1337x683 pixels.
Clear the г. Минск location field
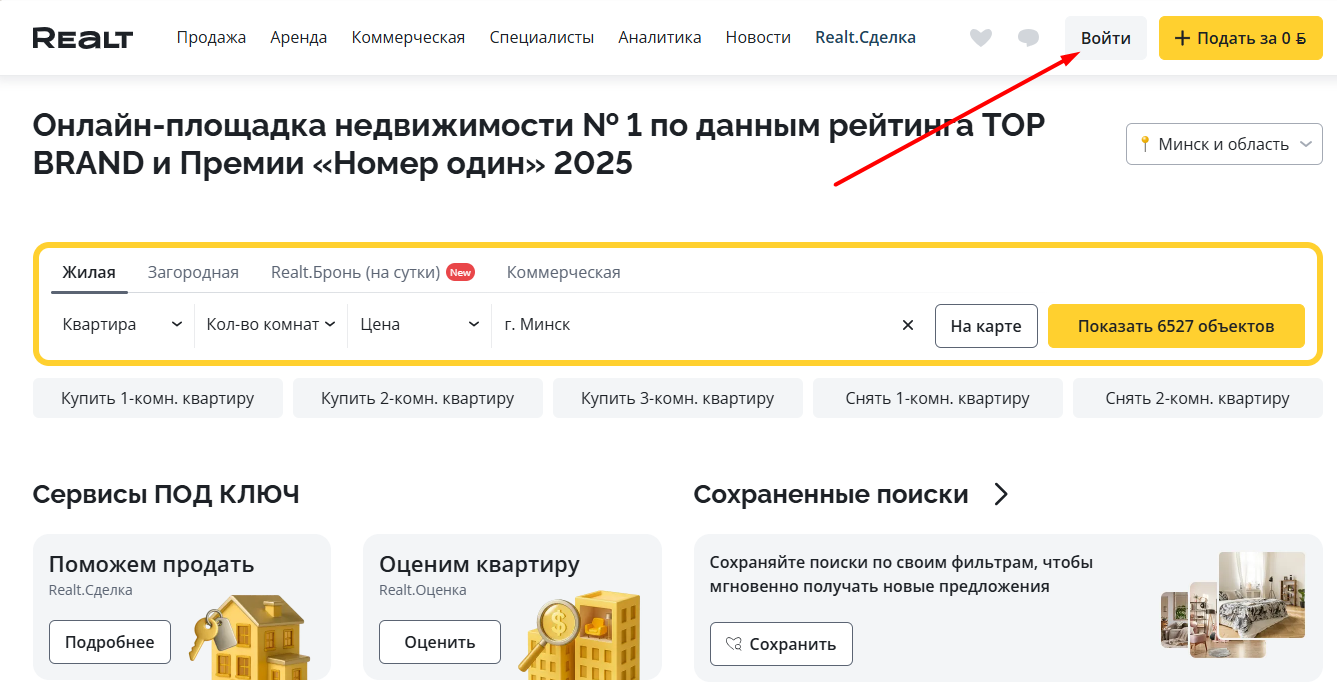908,325
